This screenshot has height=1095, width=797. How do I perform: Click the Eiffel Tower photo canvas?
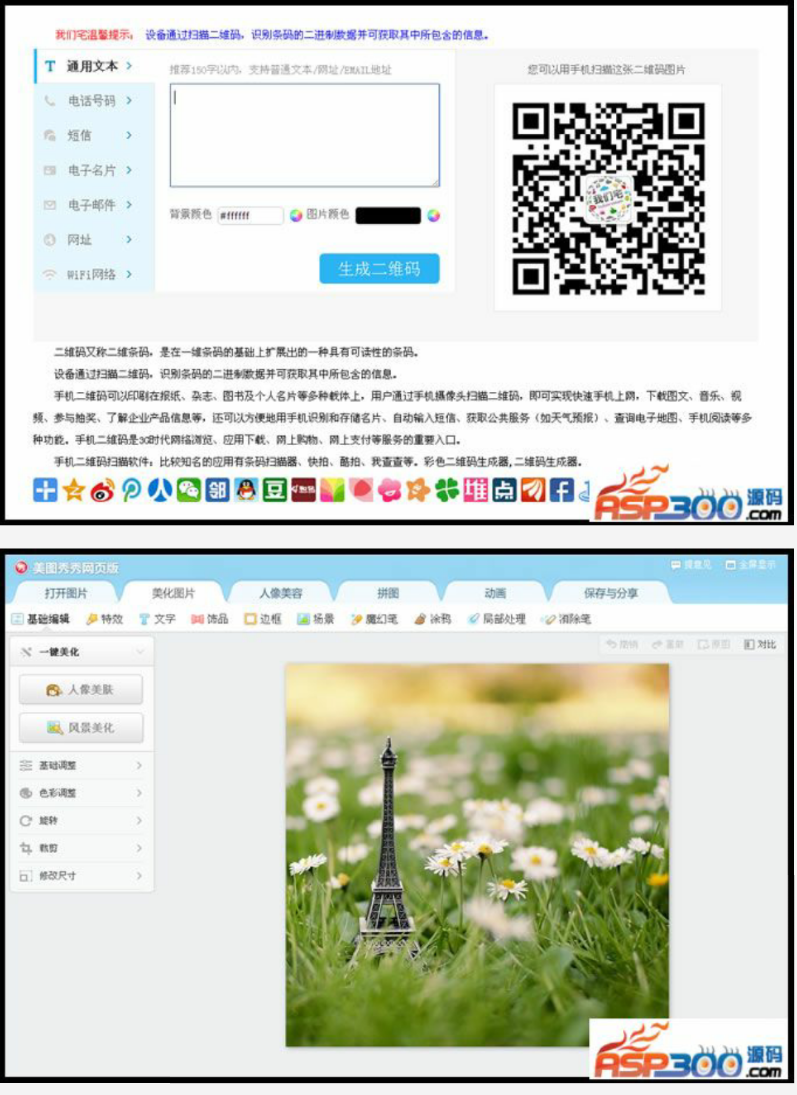coord(477,855)
